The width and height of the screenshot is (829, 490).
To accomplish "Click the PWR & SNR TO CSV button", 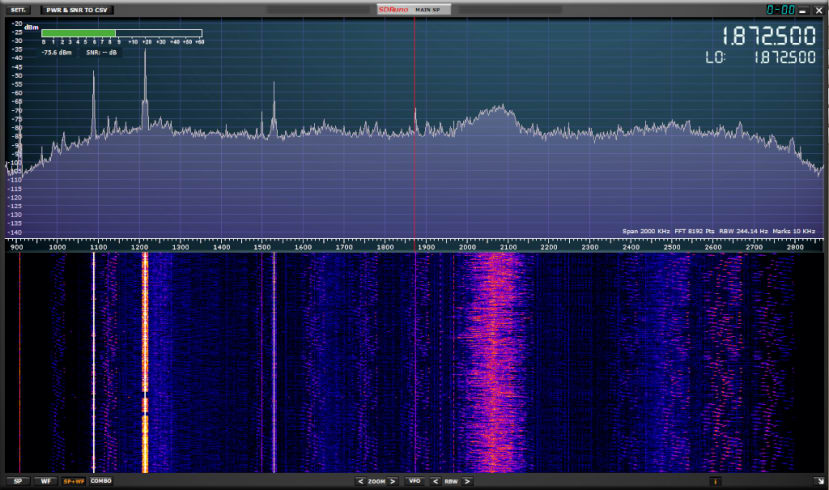I will (77, 10).
